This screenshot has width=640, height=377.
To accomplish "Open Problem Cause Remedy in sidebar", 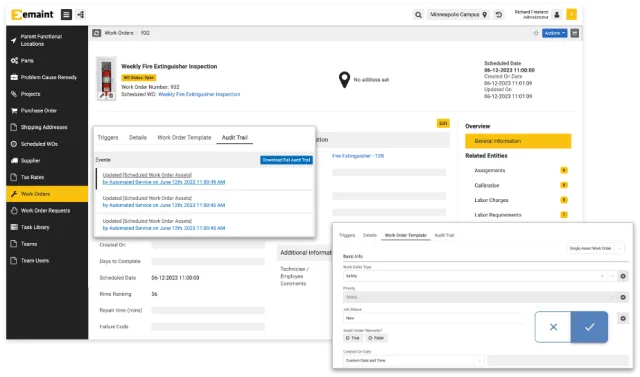I will click(47, 77).
